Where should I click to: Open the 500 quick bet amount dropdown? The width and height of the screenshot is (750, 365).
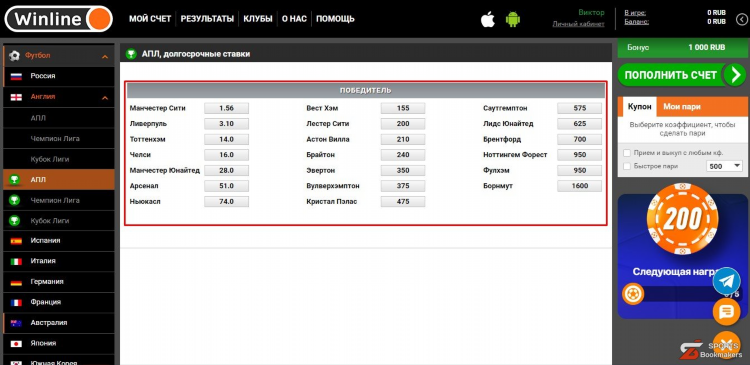point(724,166)
